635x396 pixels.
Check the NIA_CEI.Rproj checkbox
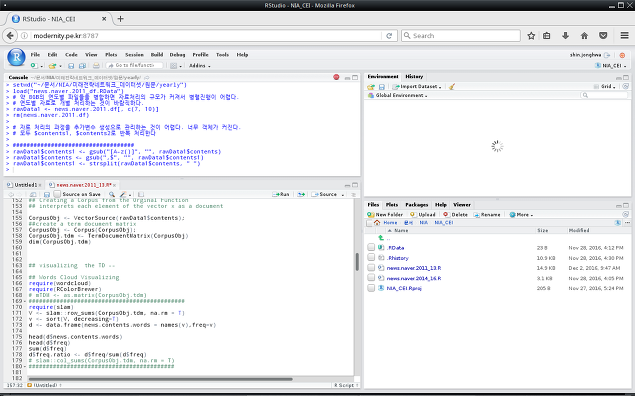(x=371, y=288)
